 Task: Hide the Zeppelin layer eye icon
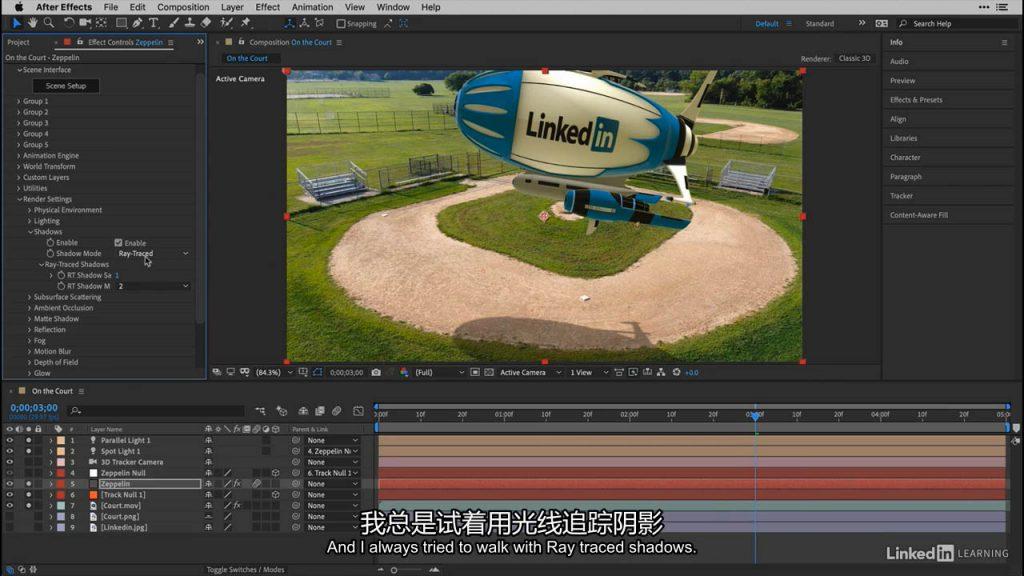9,484
